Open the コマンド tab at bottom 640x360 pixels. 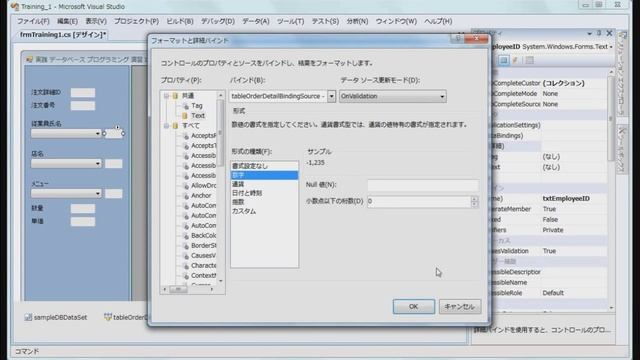[27, 351]
